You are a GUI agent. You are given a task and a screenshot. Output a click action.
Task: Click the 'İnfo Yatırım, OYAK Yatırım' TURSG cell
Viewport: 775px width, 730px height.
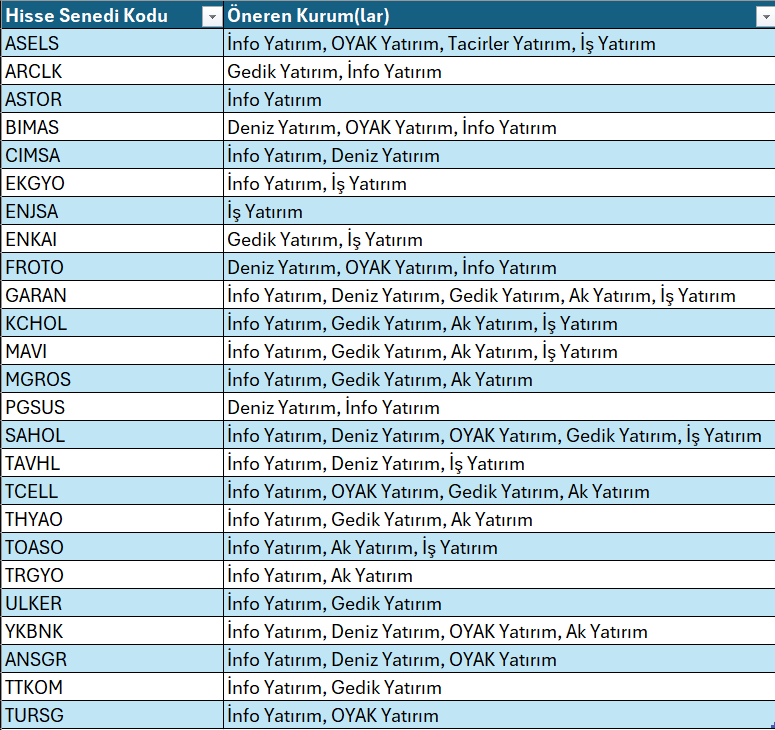pos(499,715)
